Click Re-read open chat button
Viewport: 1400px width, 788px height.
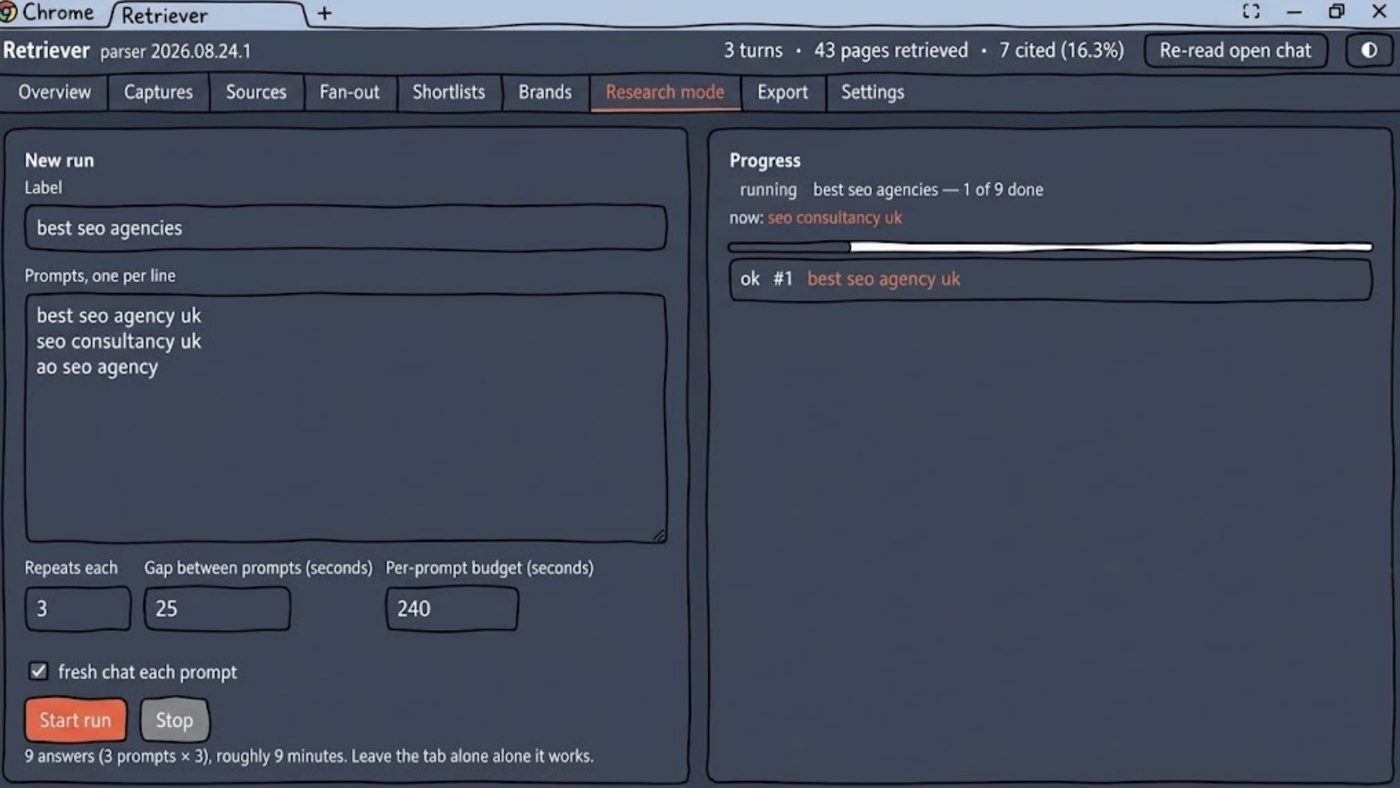[x=1235, y=50]
